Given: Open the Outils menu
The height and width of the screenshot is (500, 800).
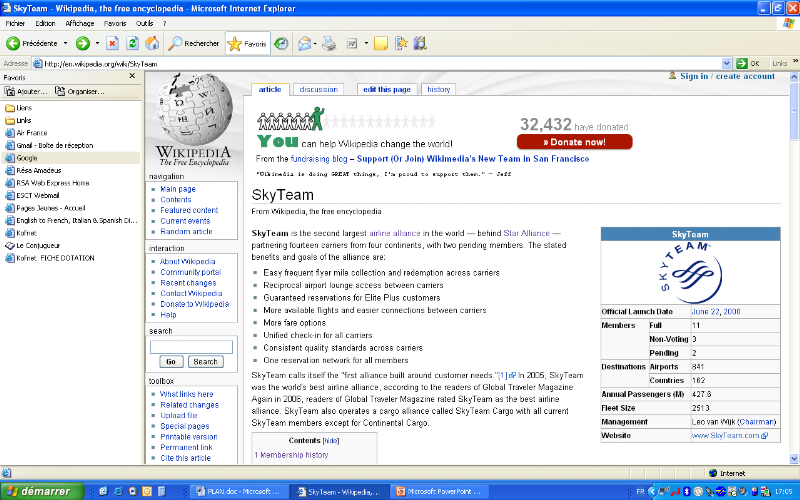Looking at the screenshot, I should pyautogui.click(x=144, y=23).
